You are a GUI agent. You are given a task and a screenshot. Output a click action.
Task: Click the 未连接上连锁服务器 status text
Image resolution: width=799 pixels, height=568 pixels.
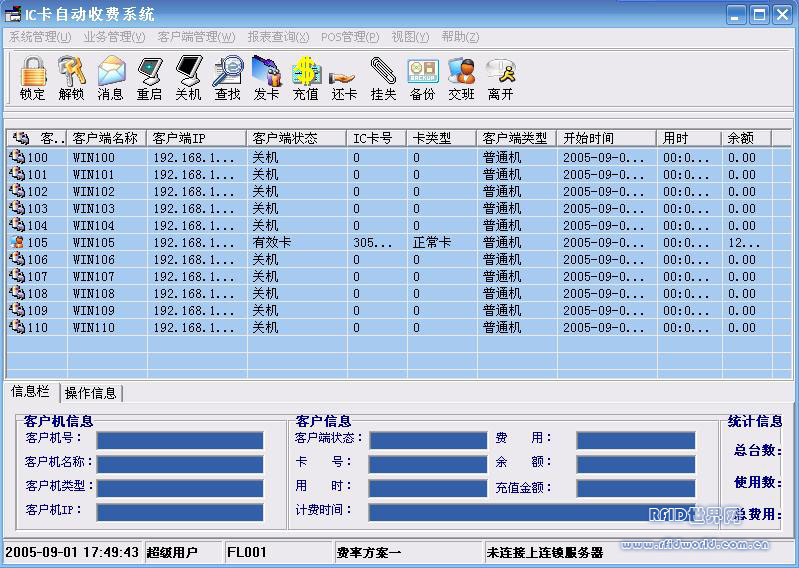point(545,553)
